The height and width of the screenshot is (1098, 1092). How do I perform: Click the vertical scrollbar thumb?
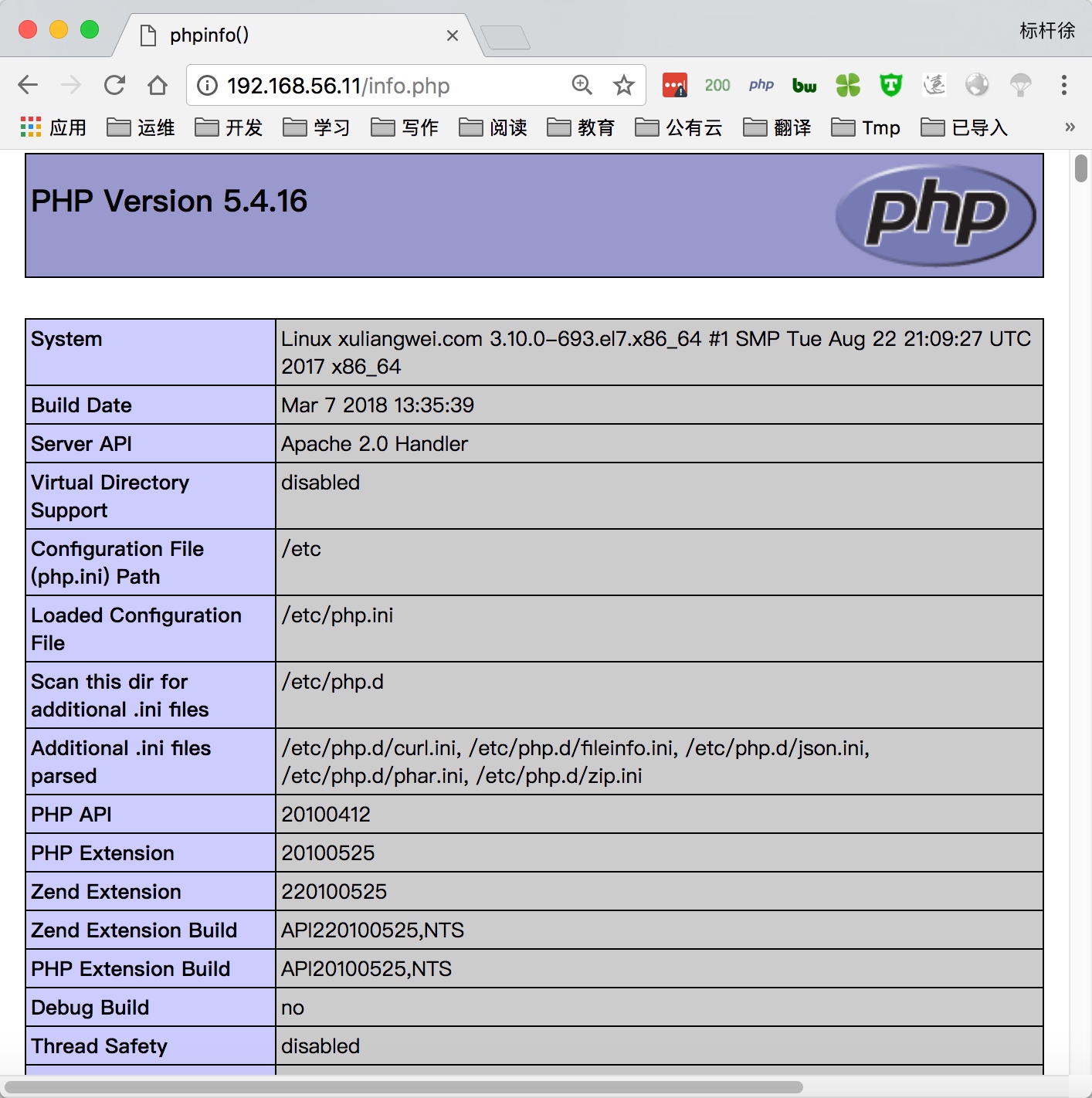(1081, 168)
